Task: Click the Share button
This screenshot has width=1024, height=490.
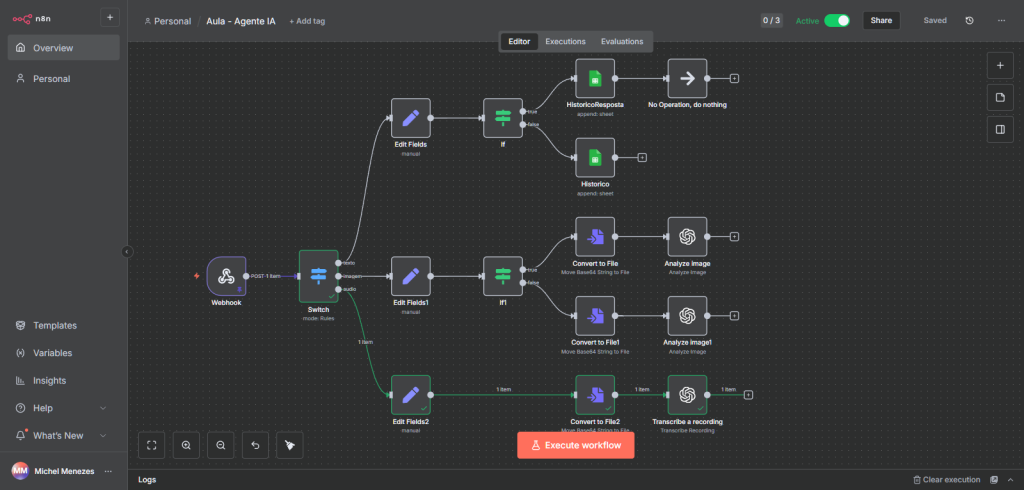Action: tap(881, 20)
